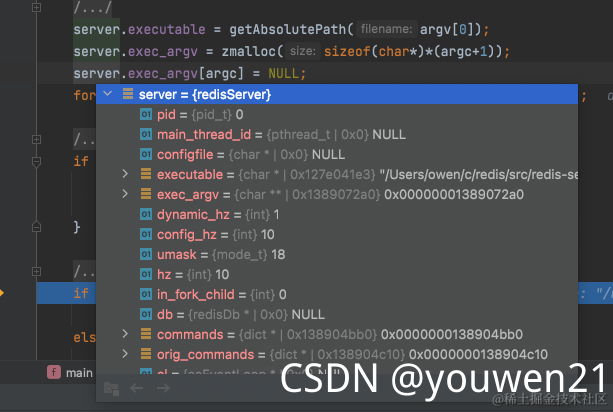The height and width of the screenshot is (412, 613).
Task: Select the configfile NULL row
Action: pos(337,154)
